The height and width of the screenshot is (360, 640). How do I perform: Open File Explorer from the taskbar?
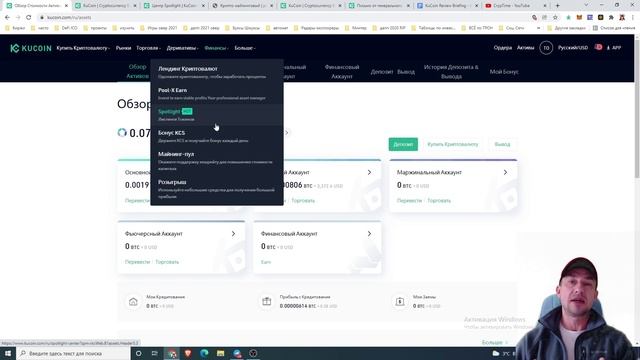[220, 353]
